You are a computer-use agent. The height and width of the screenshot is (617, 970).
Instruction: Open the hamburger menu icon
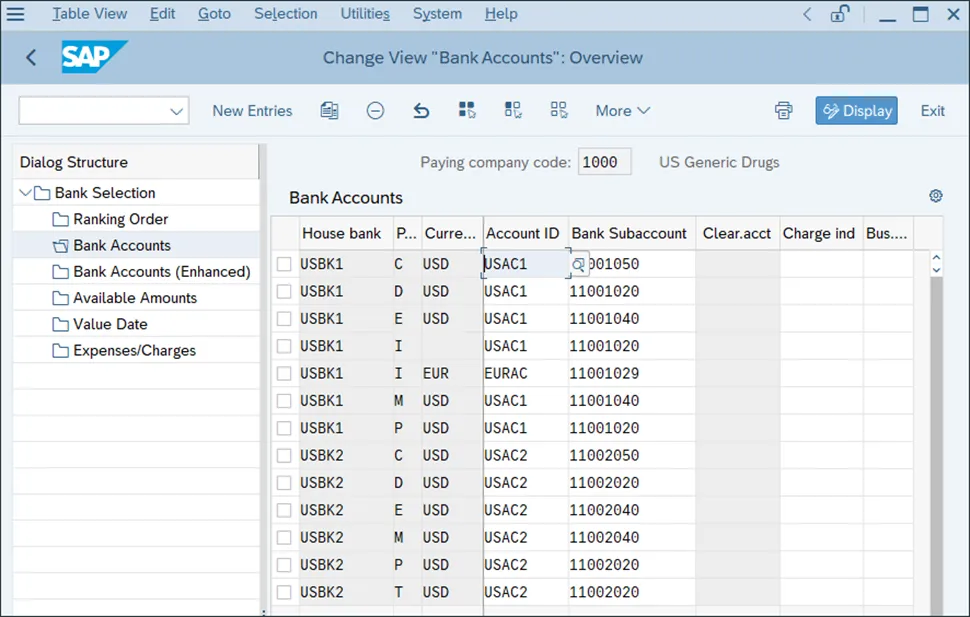(x=15, y=14)
